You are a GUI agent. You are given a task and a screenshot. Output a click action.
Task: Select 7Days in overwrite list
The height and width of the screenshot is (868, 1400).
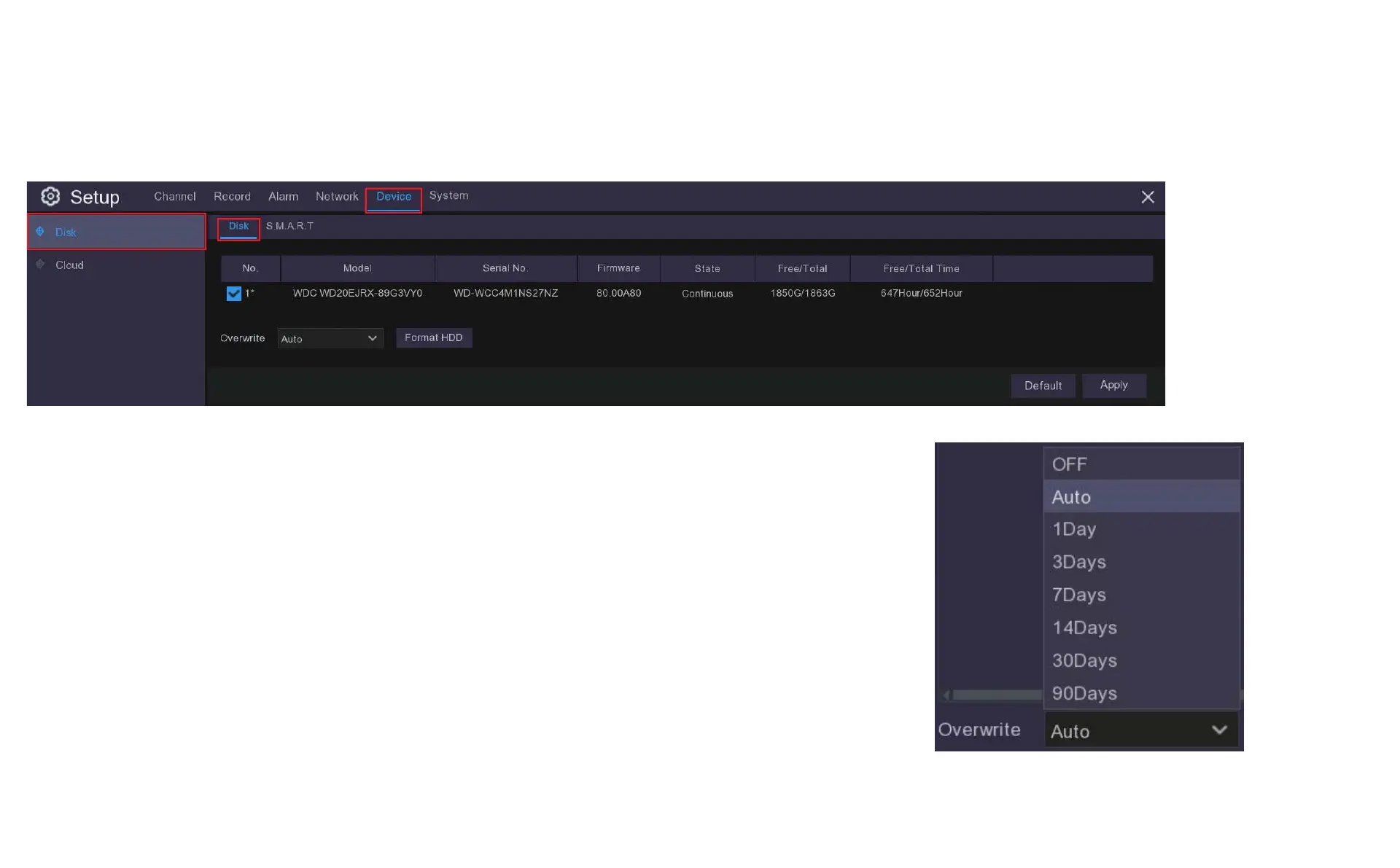point(1078,595)
